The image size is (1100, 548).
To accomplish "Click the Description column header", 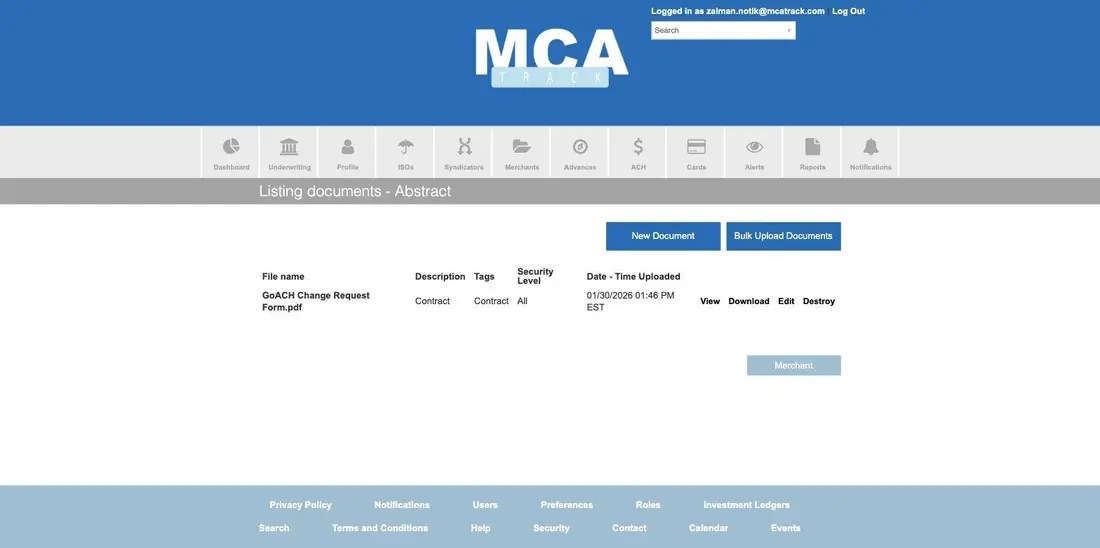I will click(x=440, y=276).
